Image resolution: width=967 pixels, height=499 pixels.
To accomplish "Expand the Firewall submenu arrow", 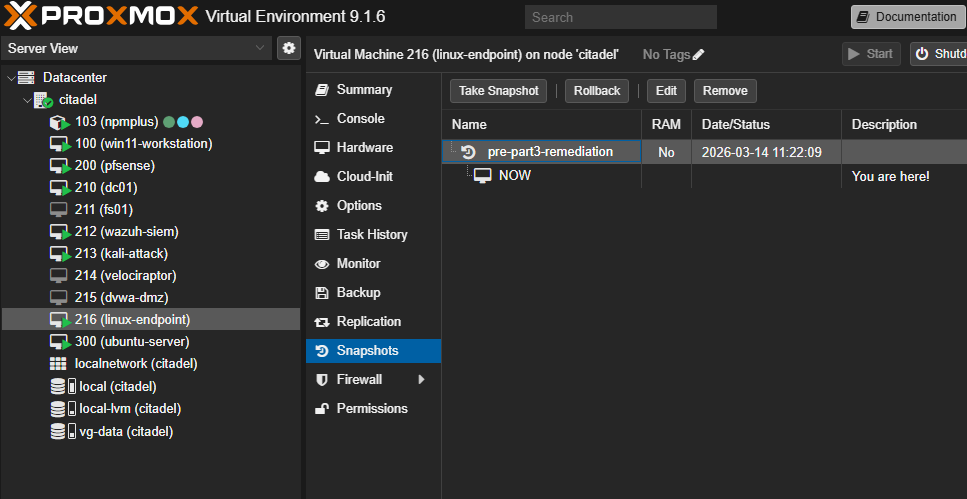I will (422, 379).
